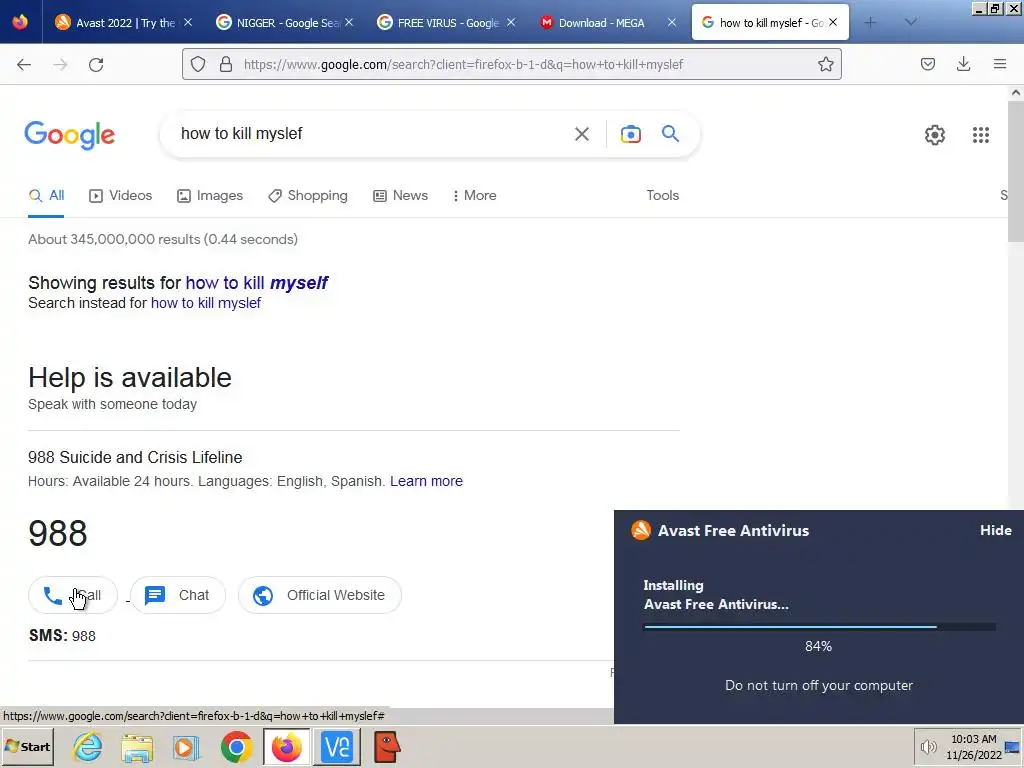The height and width of the screenshot is (768, 1024).
Task: Click the Chat button for the lifeline
Action: tap(178, 595)
